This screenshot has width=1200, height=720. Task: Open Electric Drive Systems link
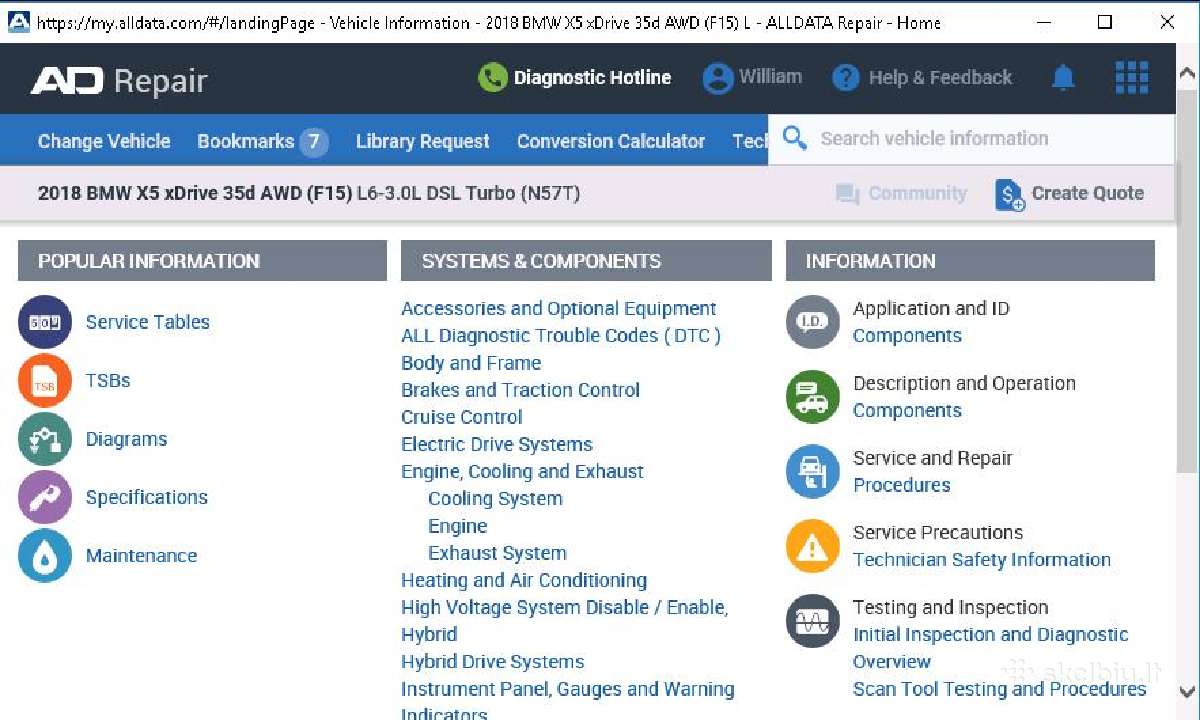pos(497,444)
